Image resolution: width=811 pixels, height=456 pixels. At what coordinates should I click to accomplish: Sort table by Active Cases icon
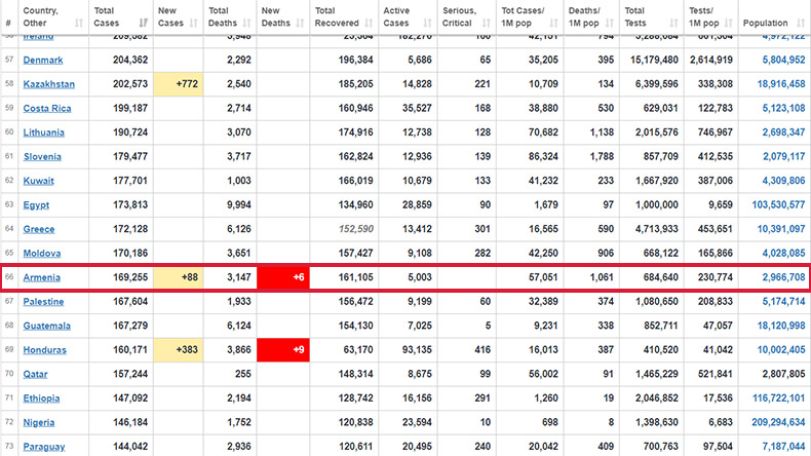pyautogui.click(x=427, y=23)
